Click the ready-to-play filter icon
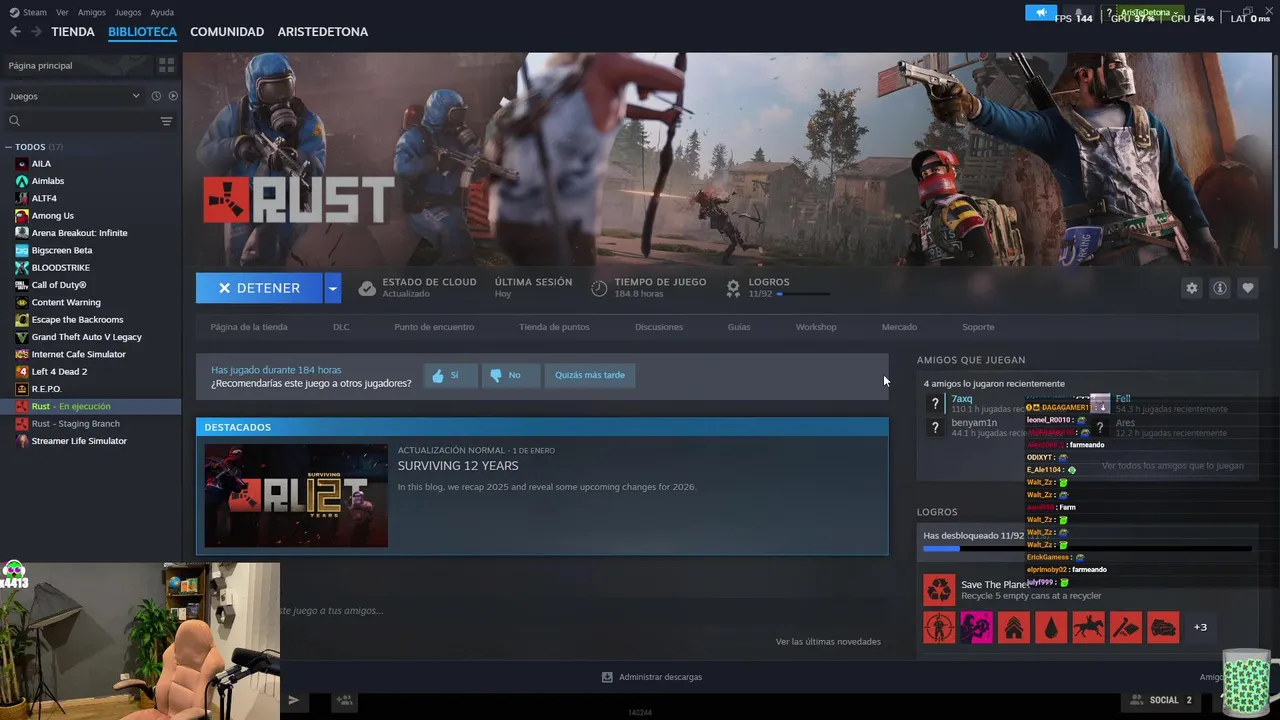Screen dimensions: 1280x720 173,96
